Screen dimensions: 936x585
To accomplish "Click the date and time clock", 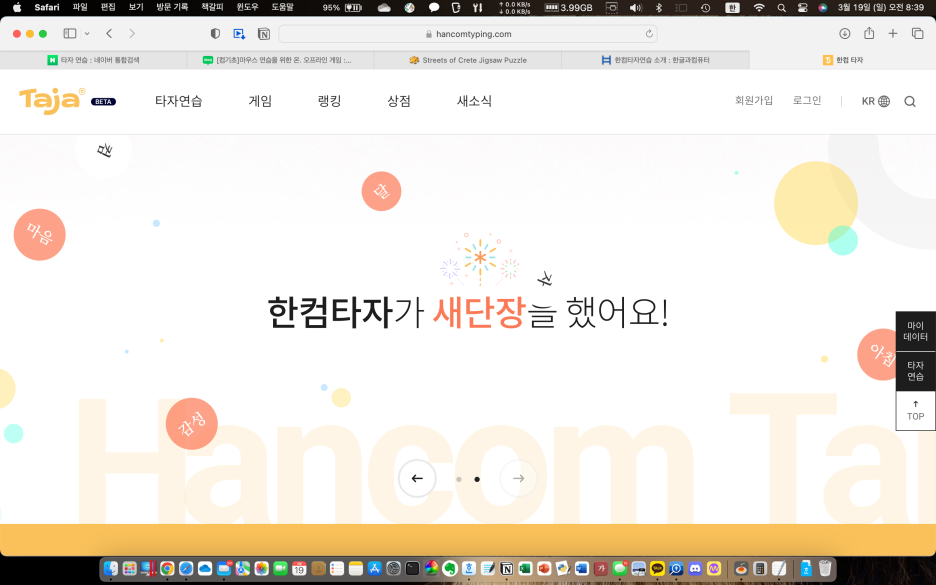I will [880, 7].
